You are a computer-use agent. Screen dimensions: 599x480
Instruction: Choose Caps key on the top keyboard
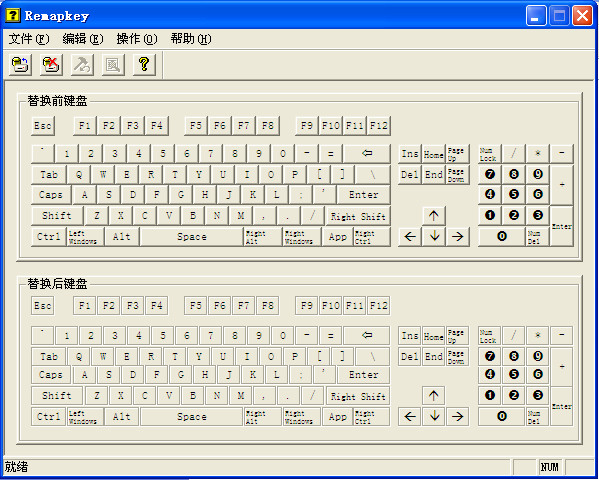coord(51,195)
